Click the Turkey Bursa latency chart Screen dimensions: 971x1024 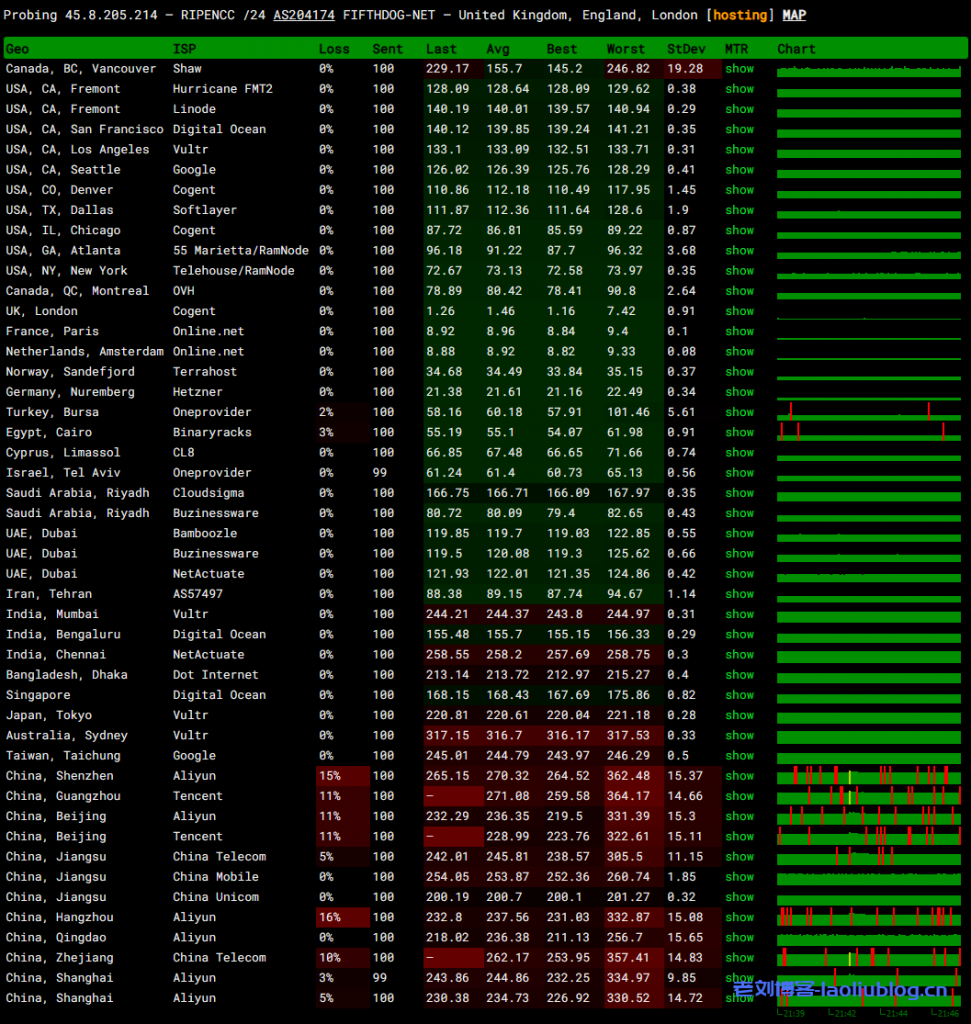[868, 412]
